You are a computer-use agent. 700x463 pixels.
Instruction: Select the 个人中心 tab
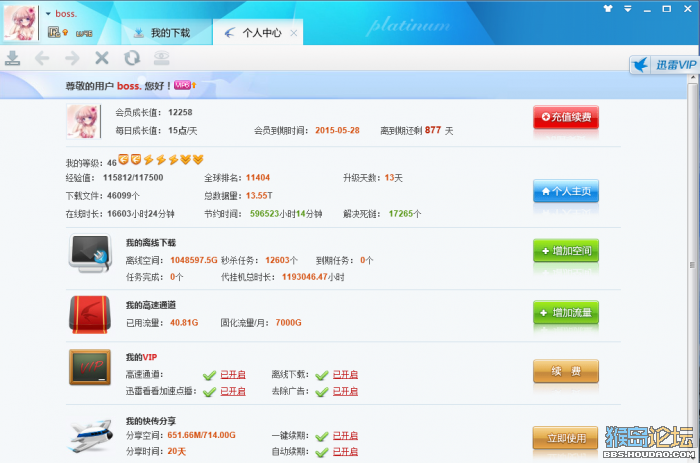click(x=258, y=33)
